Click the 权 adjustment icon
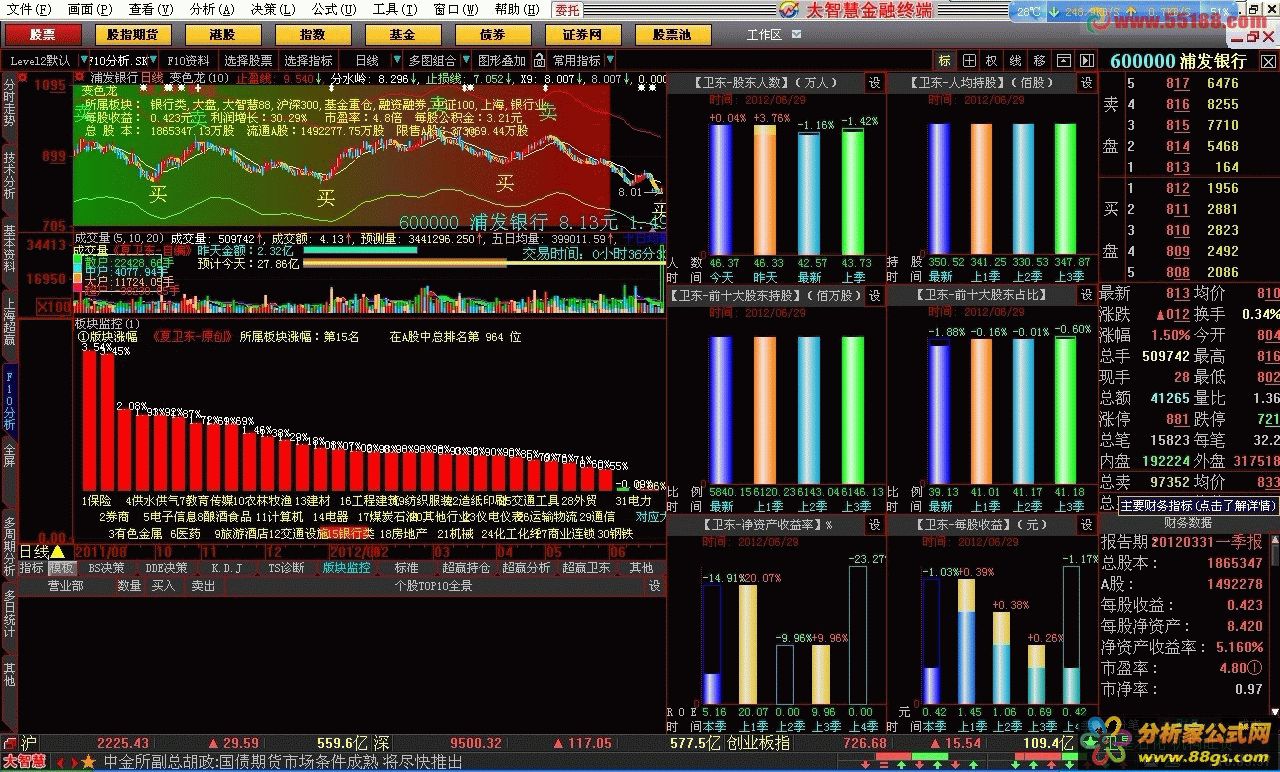The width and height of the screenshot is (1280, 772). (x=992, y=61)
